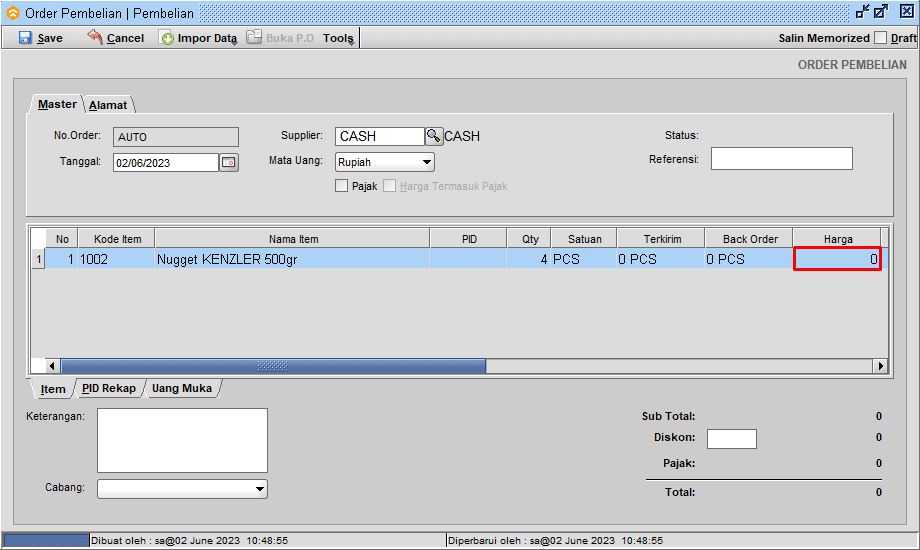Click the Cancel button label
920x550 pixels.
(125, 38)
